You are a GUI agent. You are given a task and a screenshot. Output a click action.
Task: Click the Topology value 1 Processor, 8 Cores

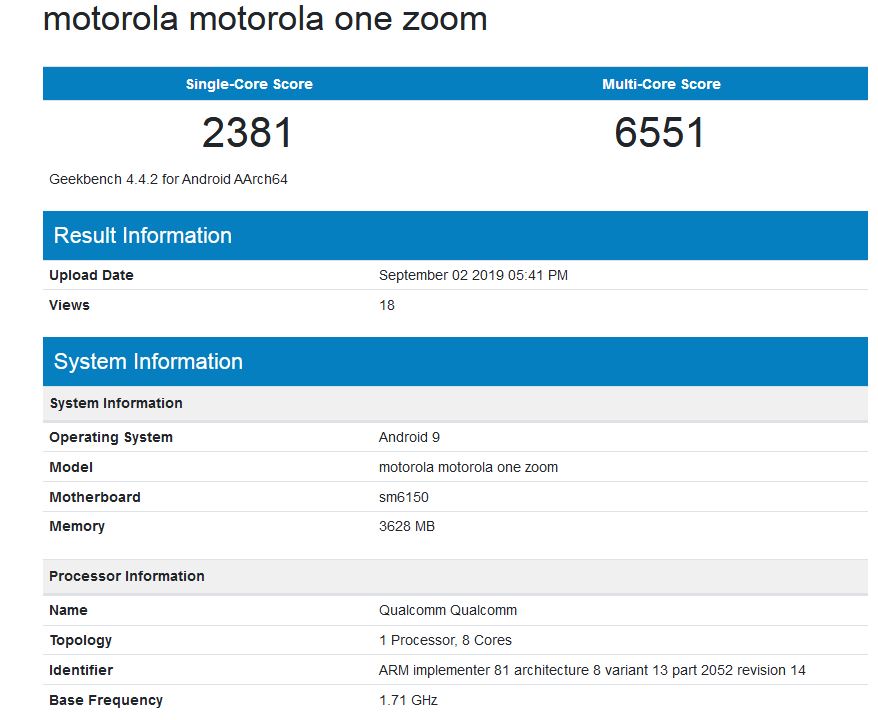pos(445,640)
